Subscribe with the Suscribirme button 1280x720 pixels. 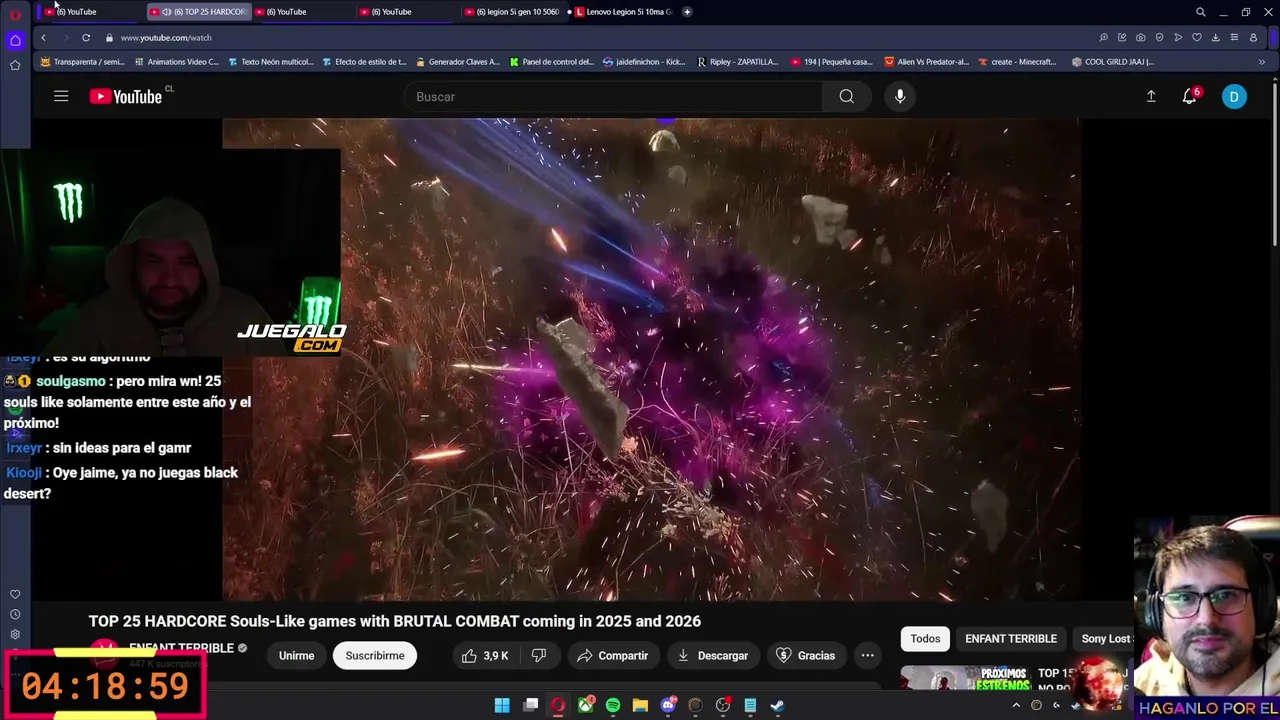pos(375,655)
